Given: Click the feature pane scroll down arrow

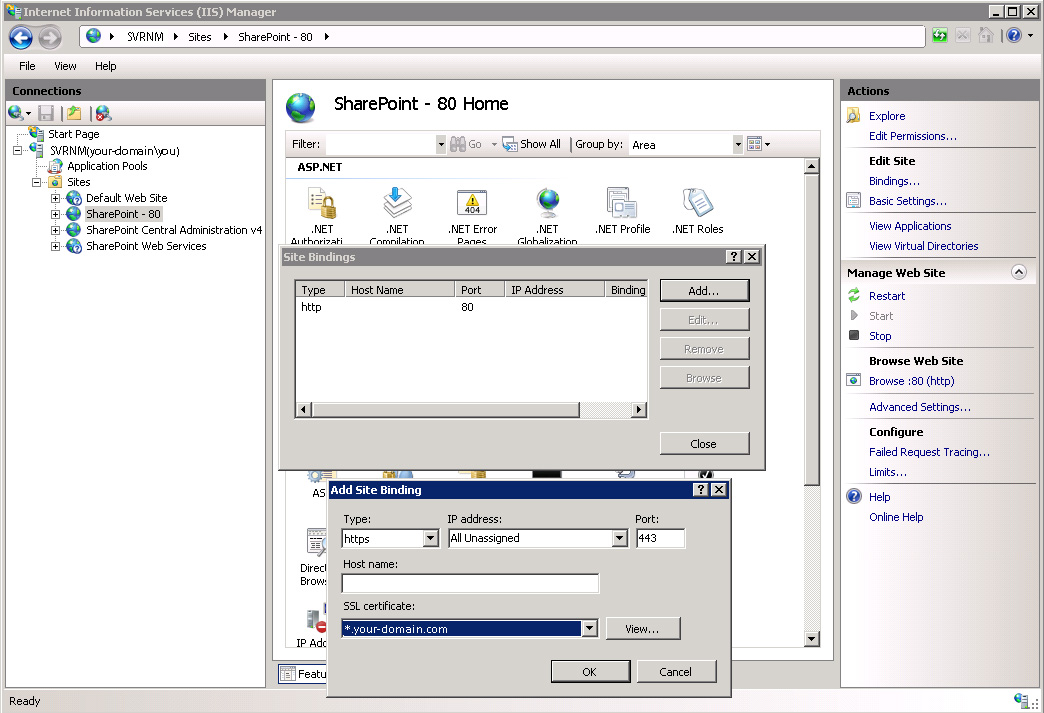Looking at the screenshot, I should pyautogui.click(x=811, y=639).
